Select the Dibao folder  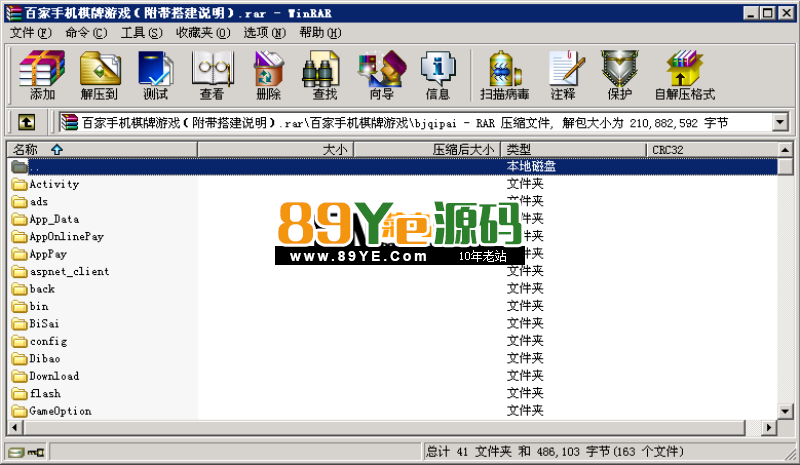pos(36,358)
